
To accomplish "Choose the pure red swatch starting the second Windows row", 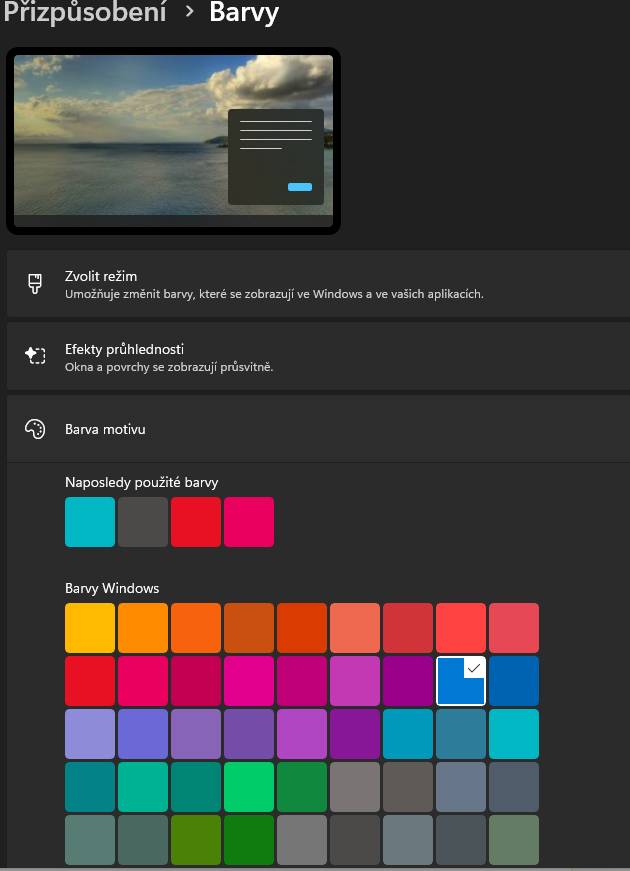I will point(90,681).
